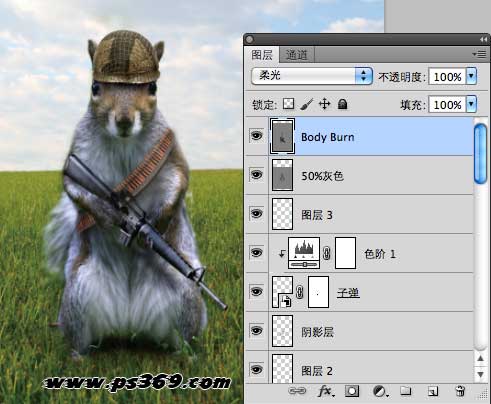Hide the 子弹 layer

tap(256, 291)
